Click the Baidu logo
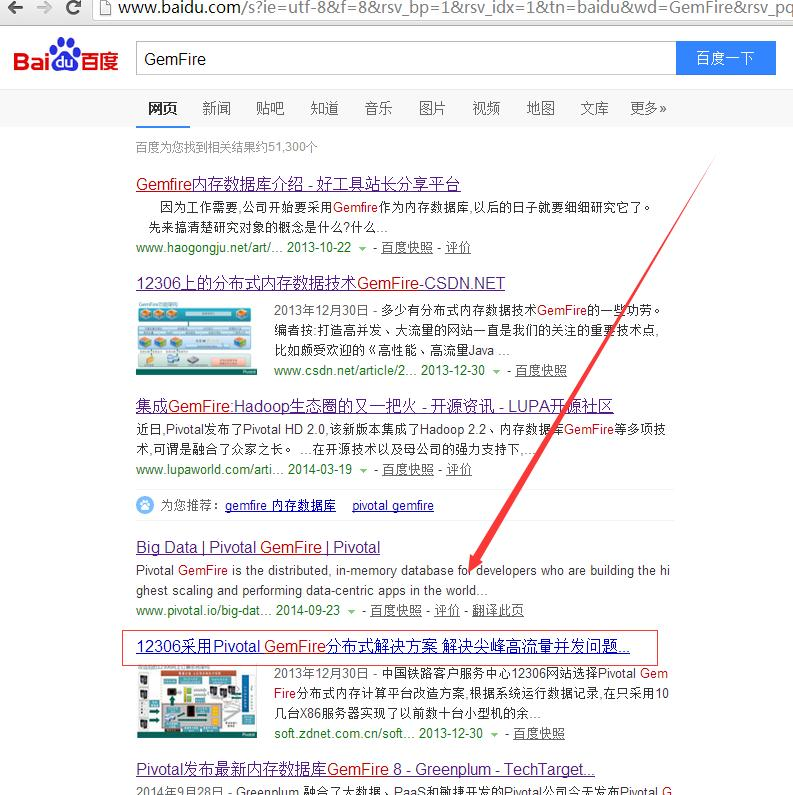The width and height of the screenshot is (793, 795). 66,55
